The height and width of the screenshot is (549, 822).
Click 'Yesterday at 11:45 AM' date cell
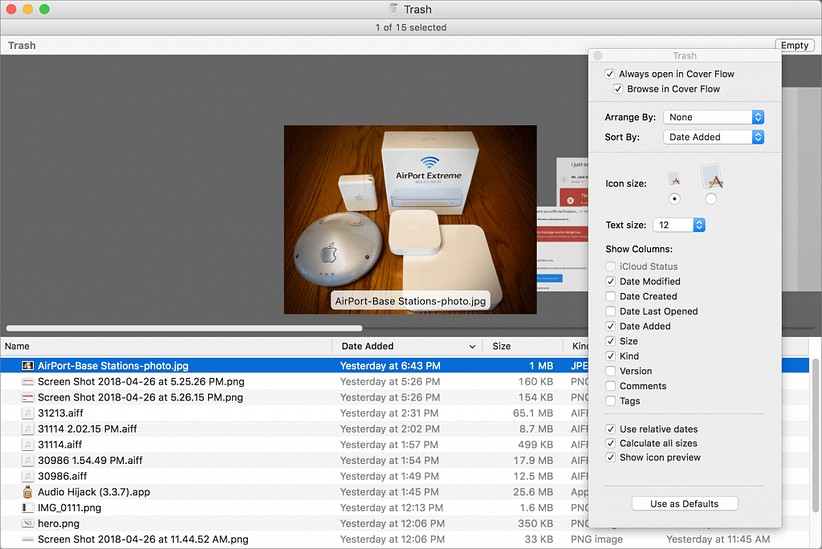(718, 539)
